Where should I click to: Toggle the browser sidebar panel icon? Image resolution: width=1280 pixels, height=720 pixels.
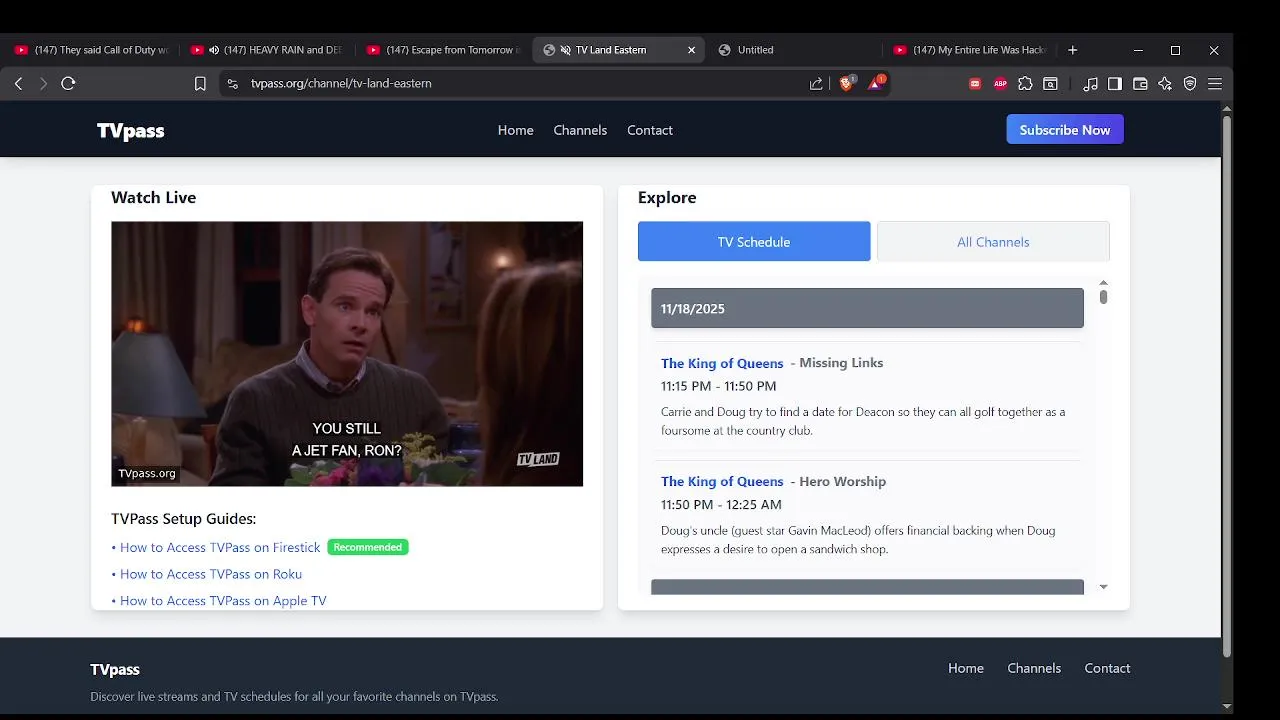coord(1115,84)
